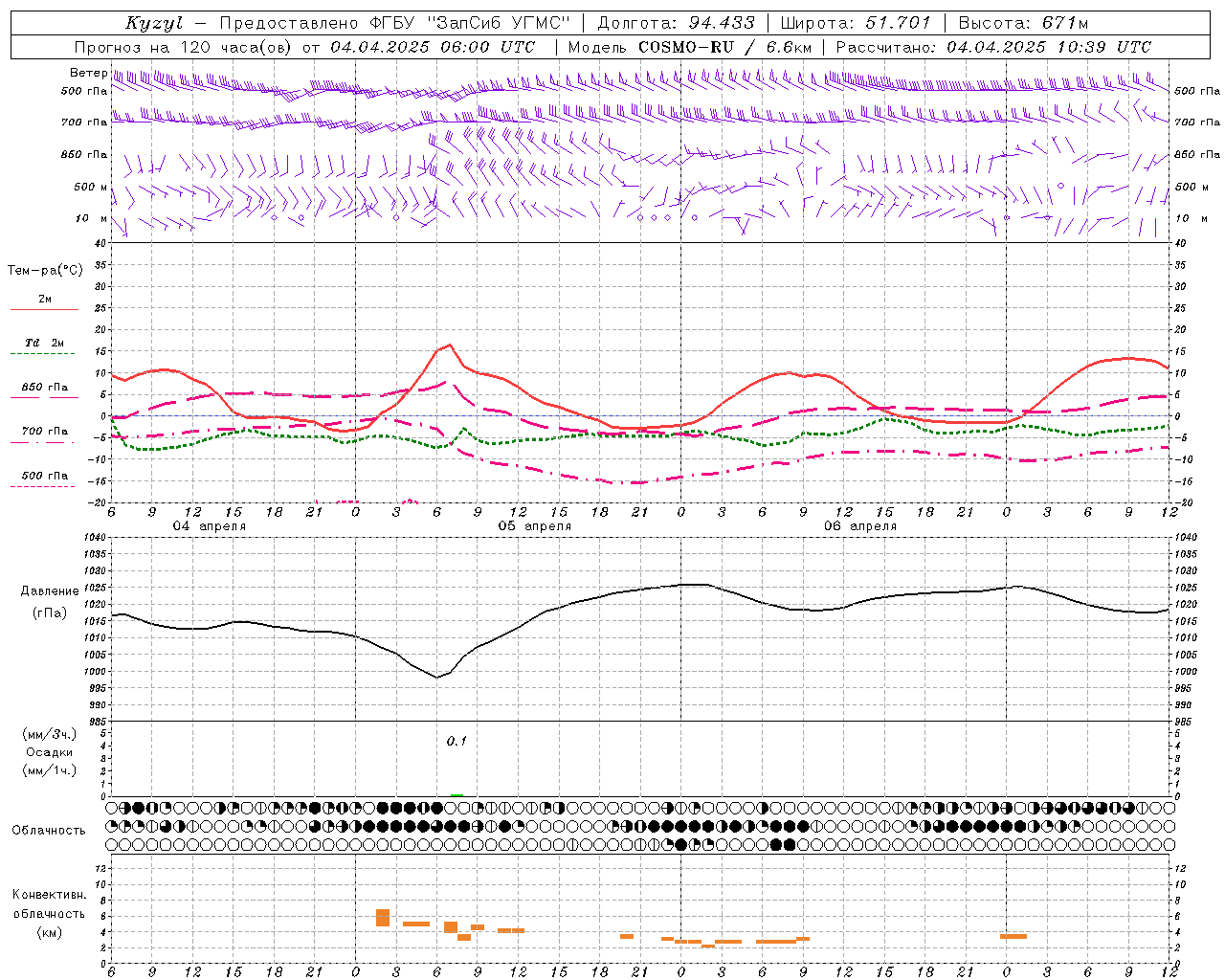Screen dimensions: 1225x980
Task: Click the Осадки precipitation label
Action: [50, 752]
